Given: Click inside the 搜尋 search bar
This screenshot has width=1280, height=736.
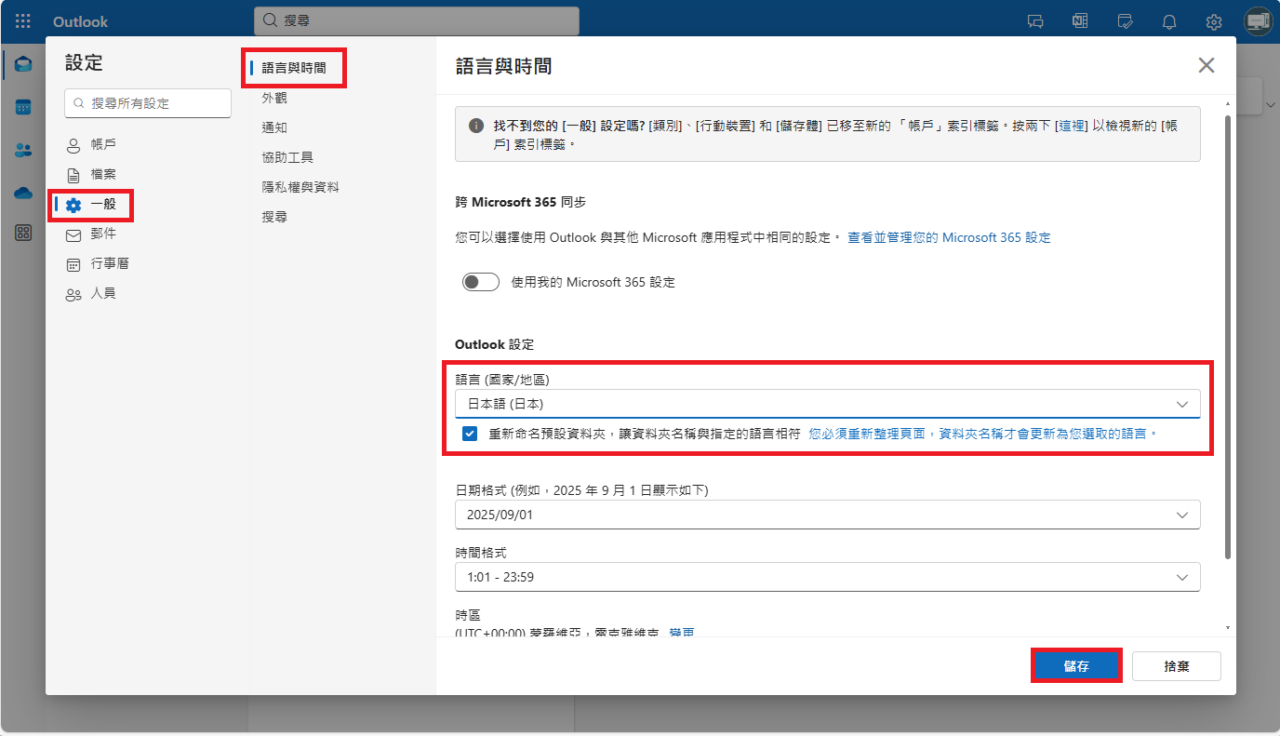Looking at the screenshot, I should (416, 21).
